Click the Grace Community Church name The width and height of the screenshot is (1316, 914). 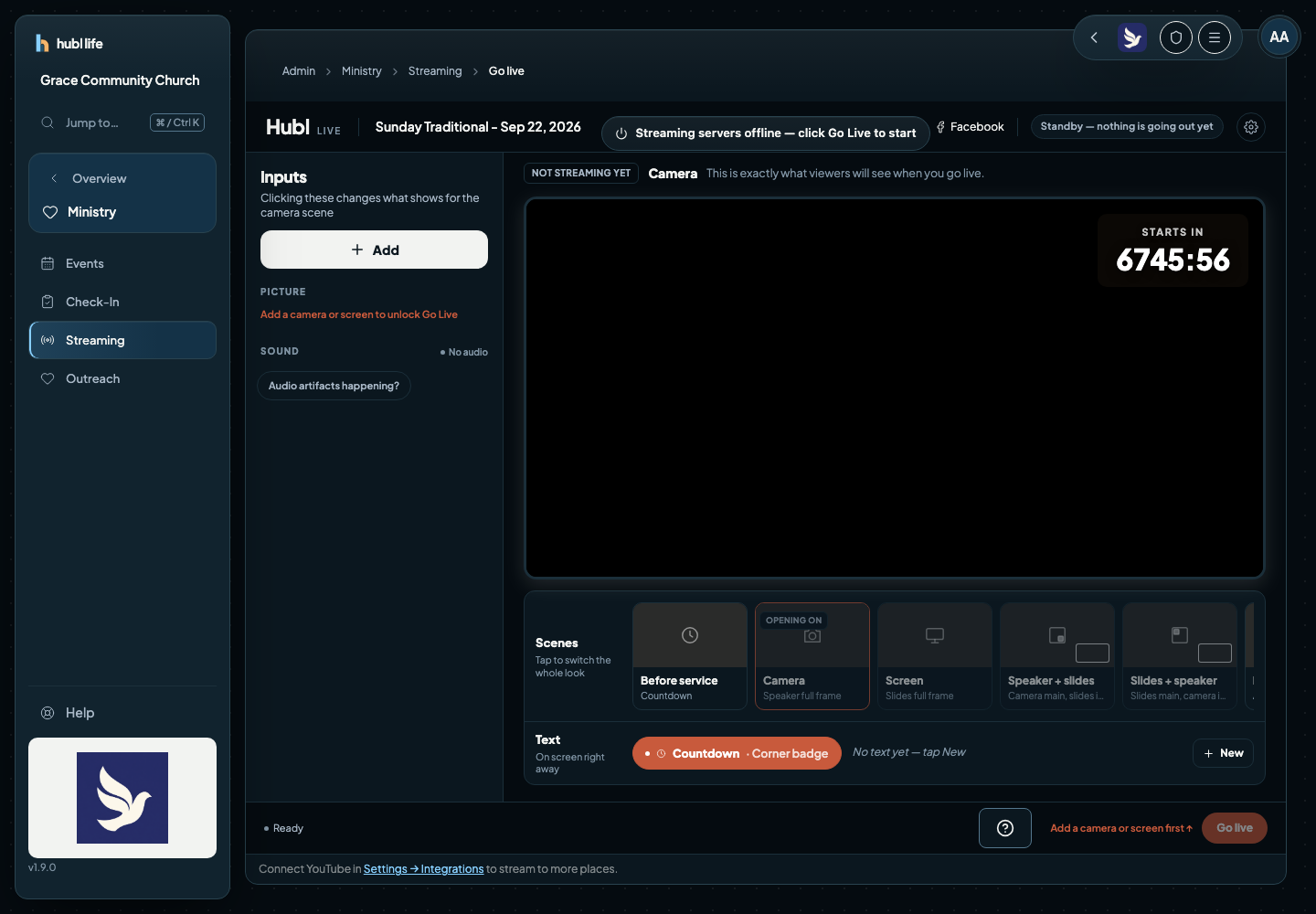coord(120,80)
